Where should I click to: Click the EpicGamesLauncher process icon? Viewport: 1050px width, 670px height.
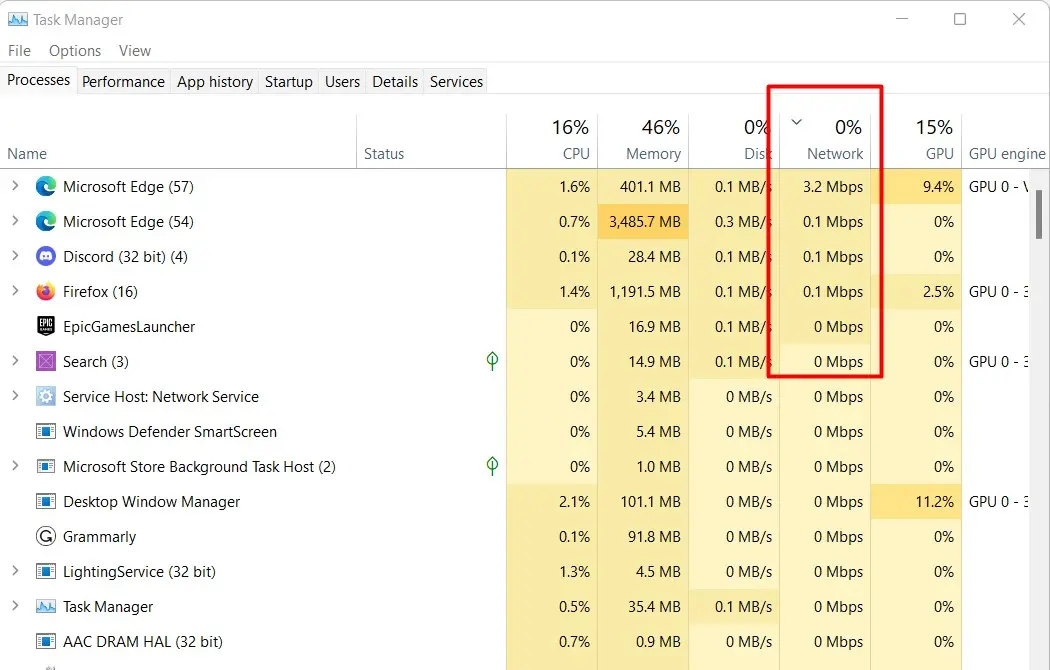pos(46,326)
